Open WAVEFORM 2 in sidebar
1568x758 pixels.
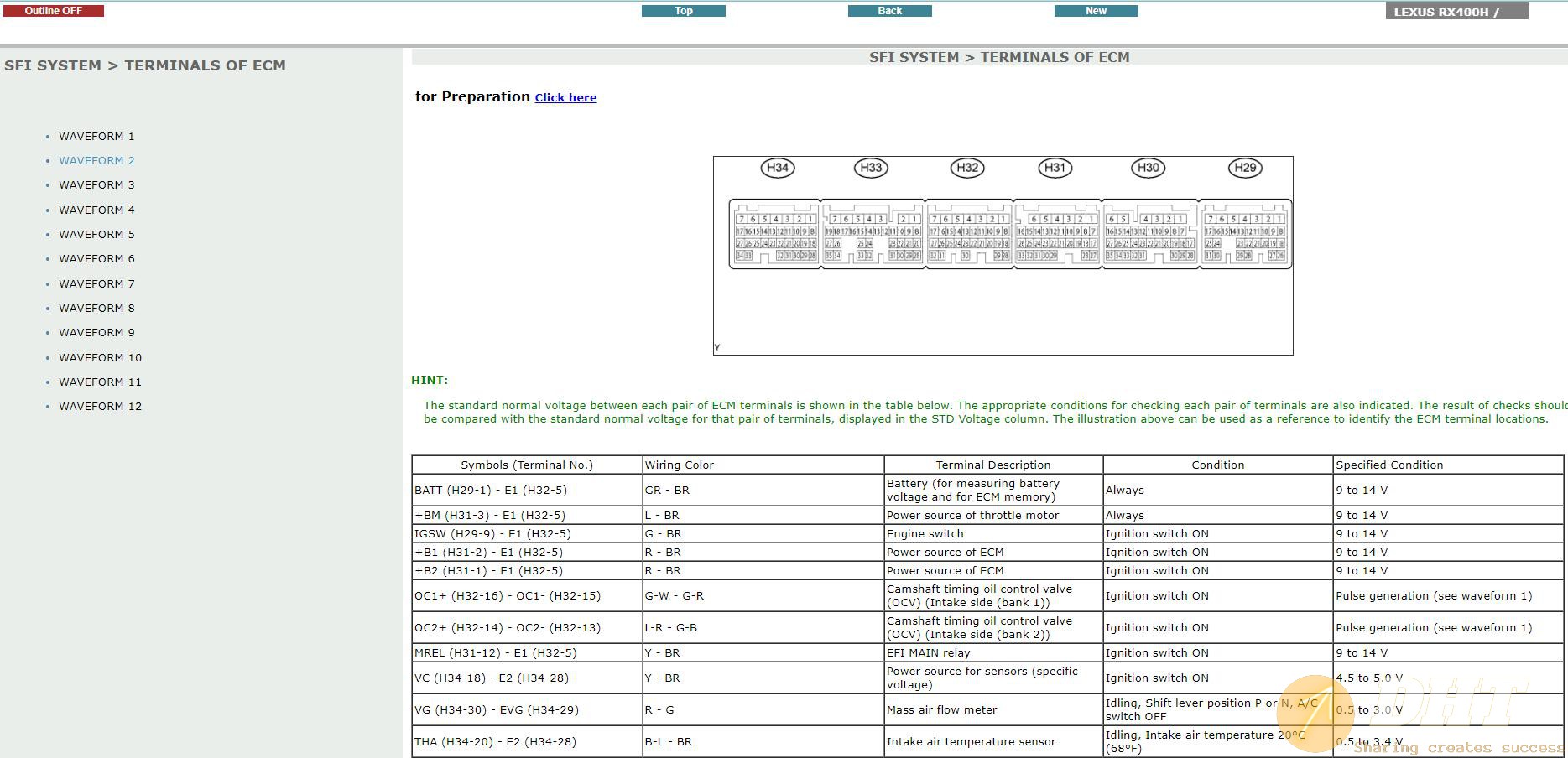coord(96,160)
